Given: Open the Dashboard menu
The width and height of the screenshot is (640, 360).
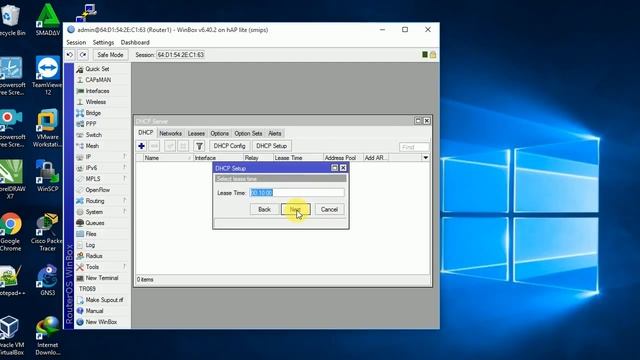Looking at the screenshot, I should pos(135,42).
